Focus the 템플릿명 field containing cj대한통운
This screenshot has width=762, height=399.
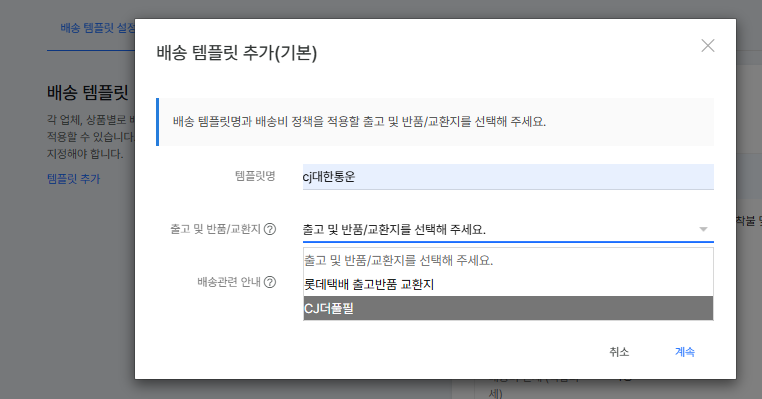508,176
